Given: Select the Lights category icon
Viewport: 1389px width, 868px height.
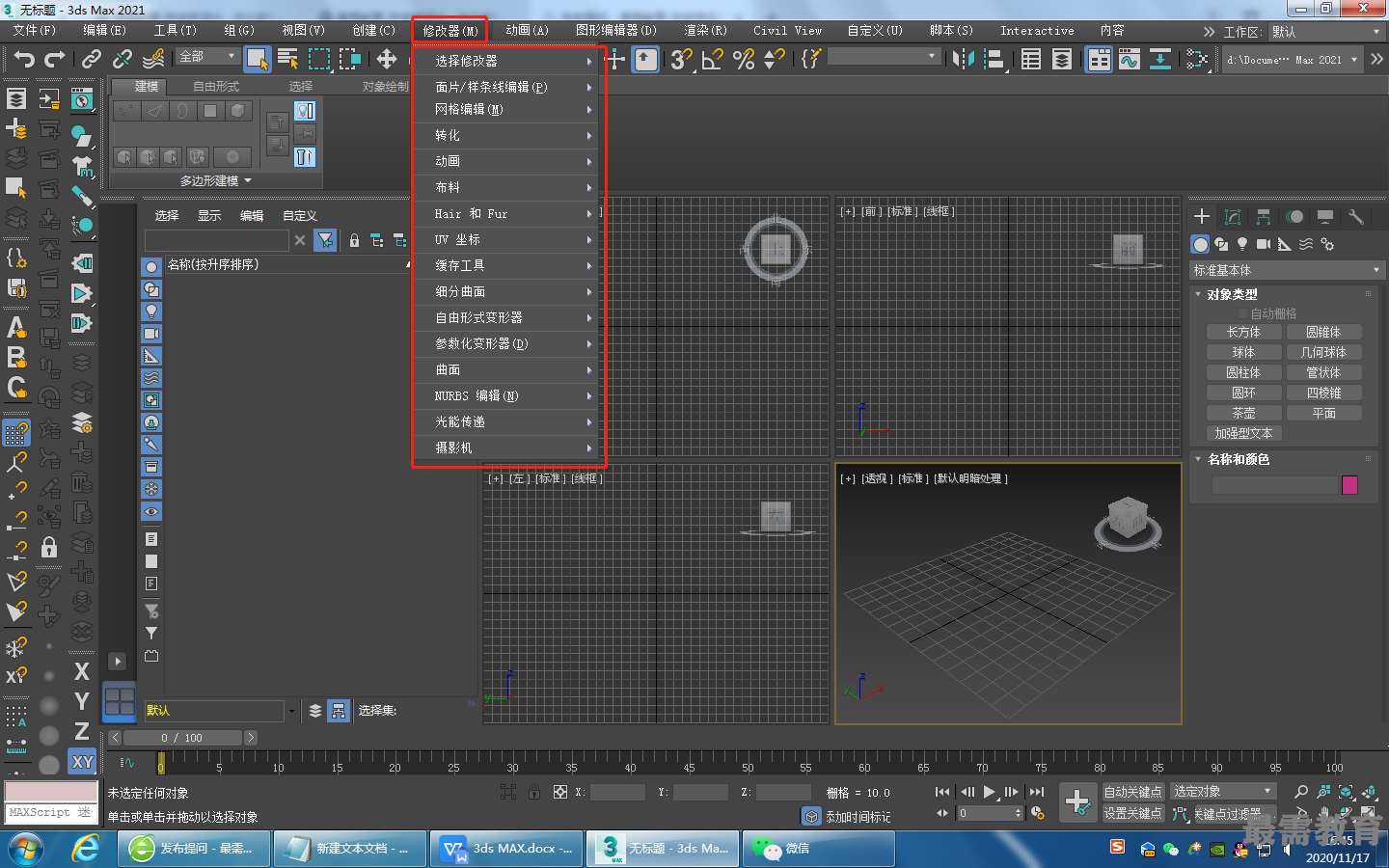Looking at the screenshot, I should point(1242,244).
